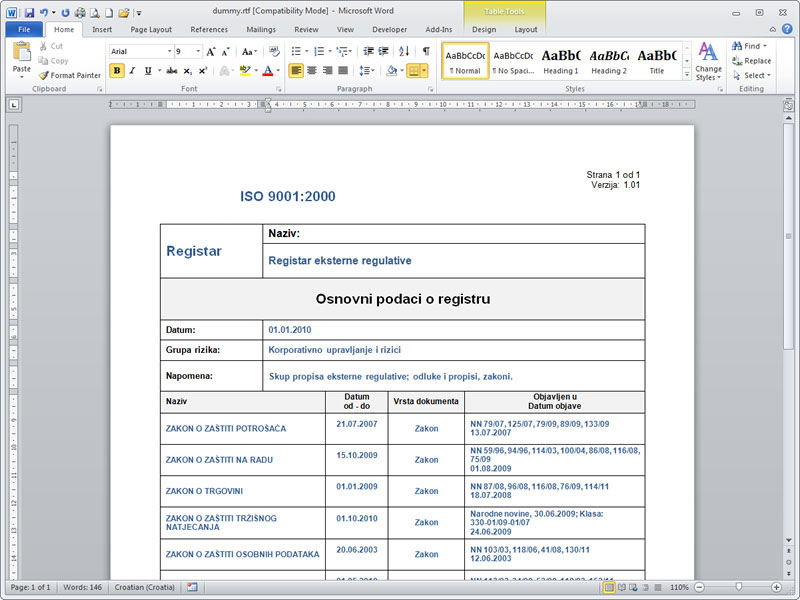Click the Paste clipboard icon

(x=21, y=52)
